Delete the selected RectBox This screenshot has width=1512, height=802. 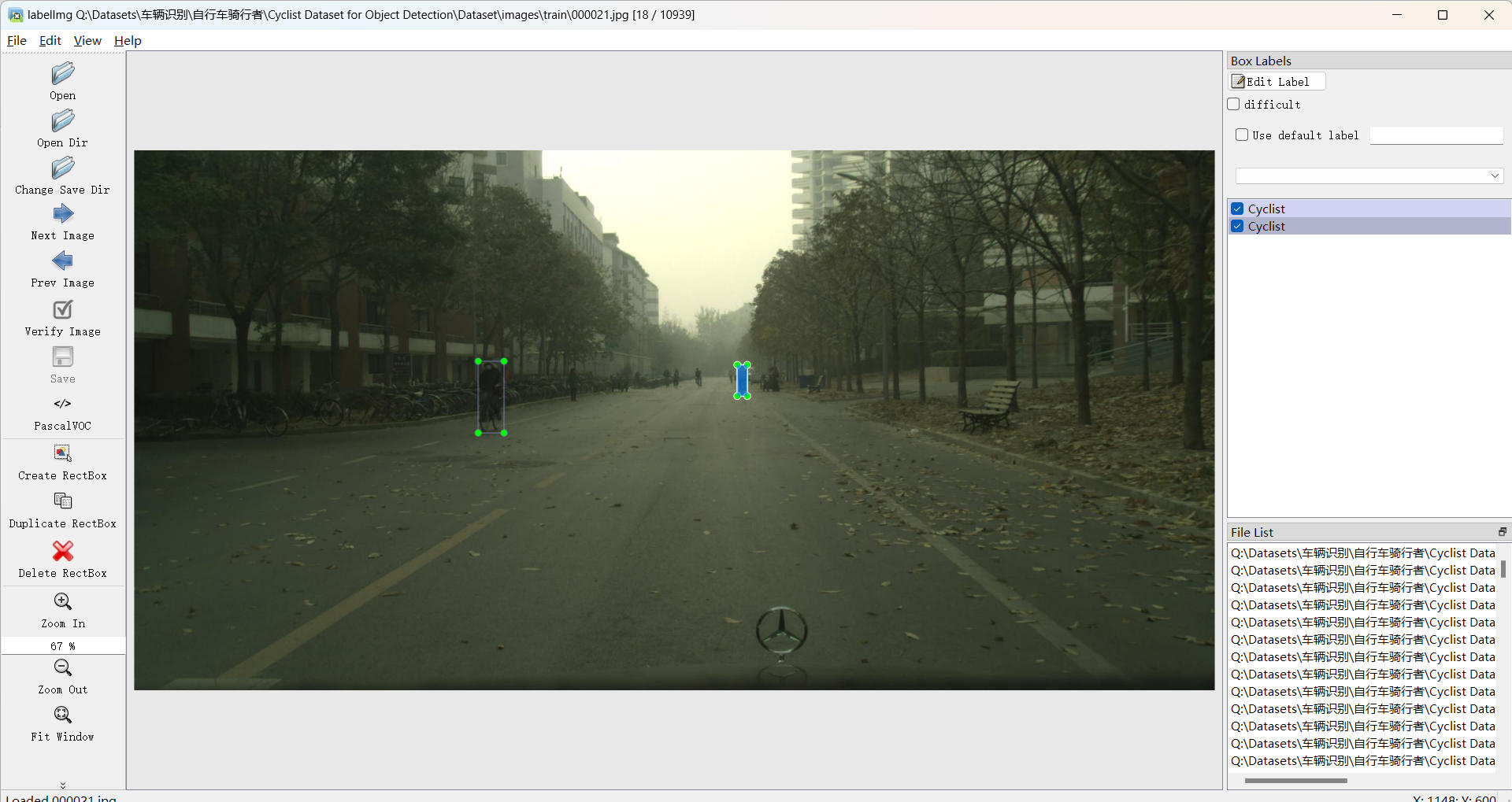click(63, 550)
